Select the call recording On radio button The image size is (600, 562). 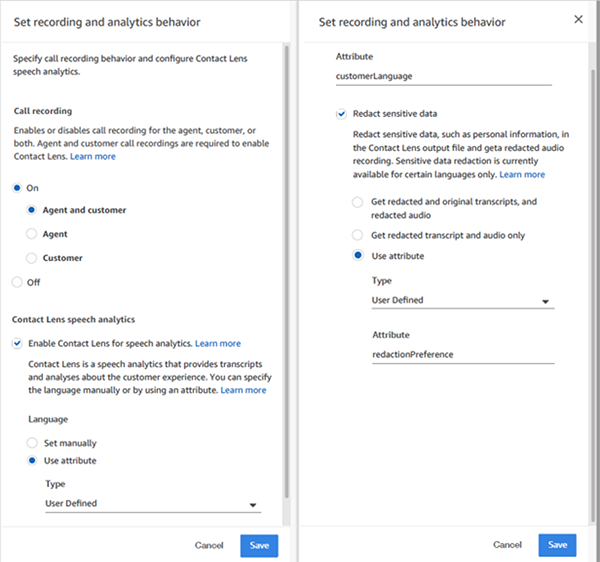click(17, 188)
